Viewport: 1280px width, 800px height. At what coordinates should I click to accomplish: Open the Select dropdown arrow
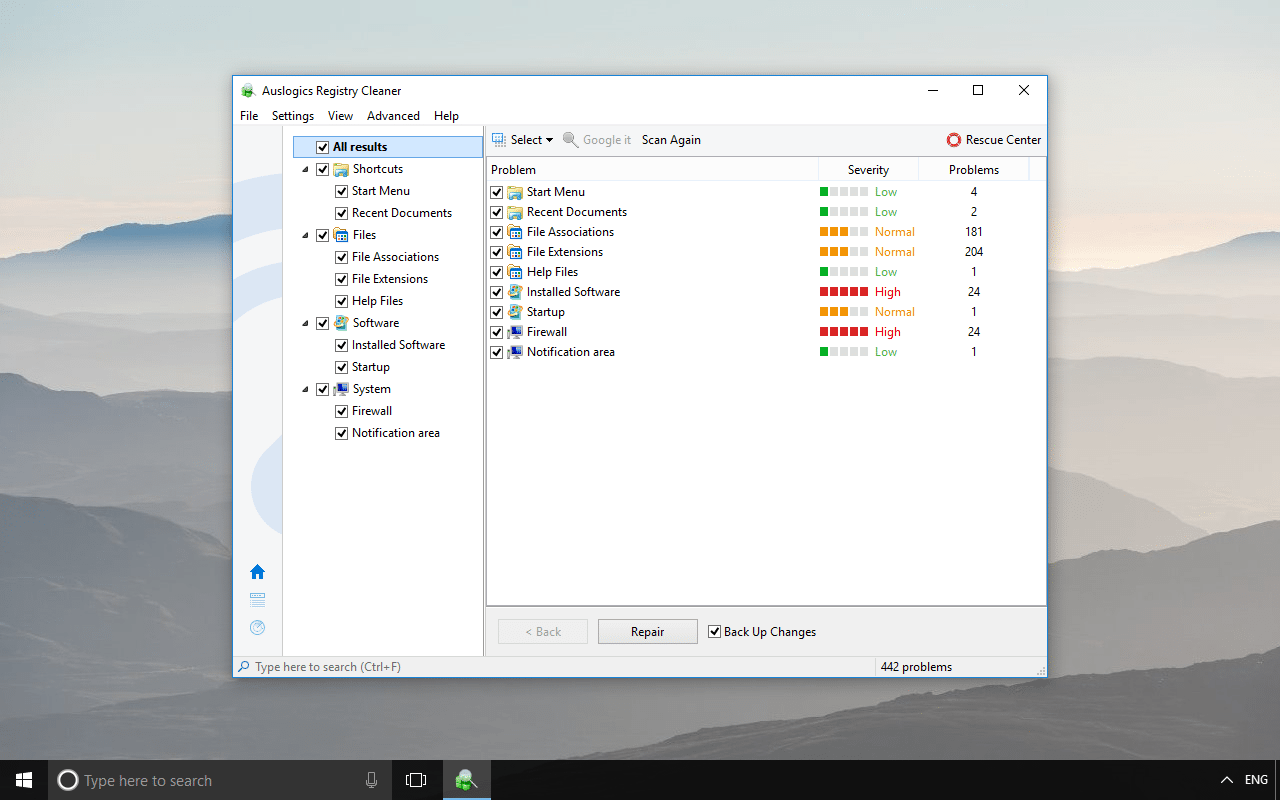click(549, 140)
